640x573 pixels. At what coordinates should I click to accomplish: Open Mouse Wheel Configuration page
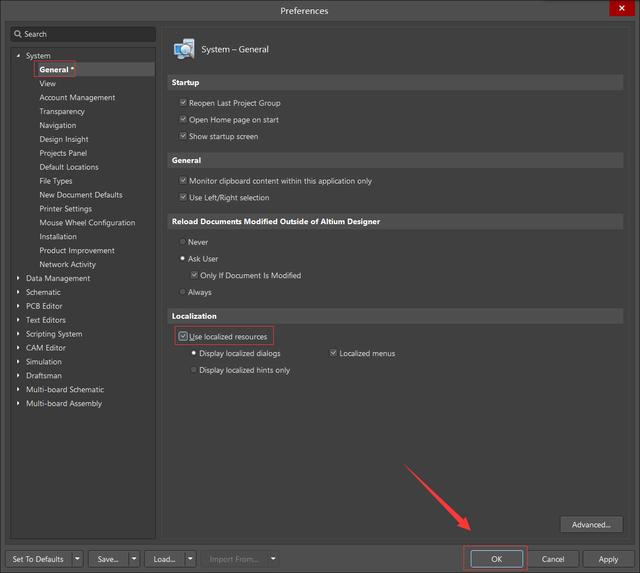pos(87,222)
